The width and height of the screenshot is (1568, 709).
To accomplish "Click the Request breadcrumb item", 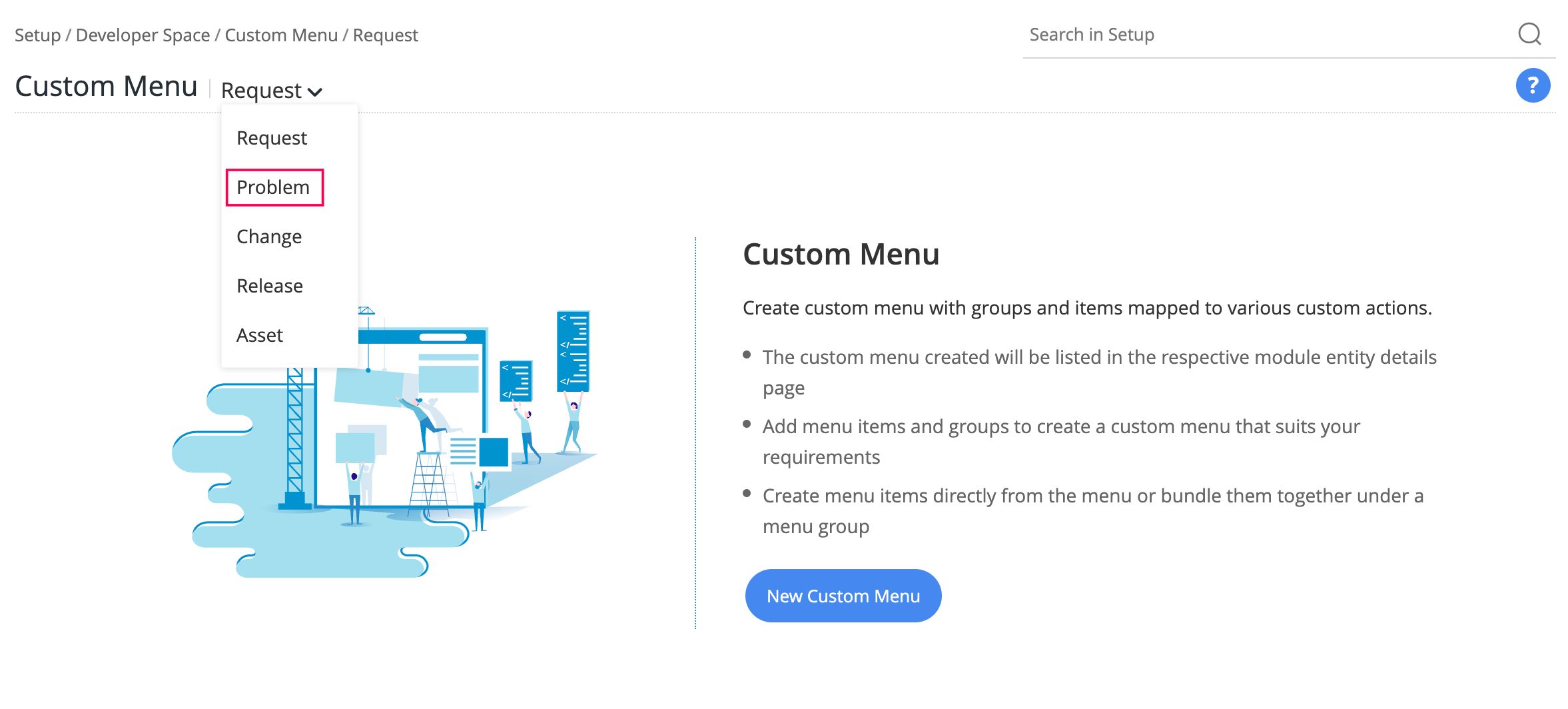I will click(385, 35).
